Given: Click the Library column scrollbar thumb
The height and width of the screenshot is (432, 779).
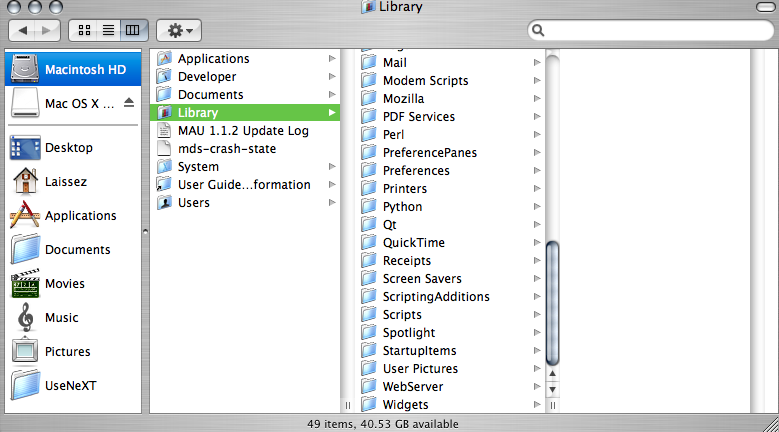Looking at the screenshot, I should tap(552, 303).
